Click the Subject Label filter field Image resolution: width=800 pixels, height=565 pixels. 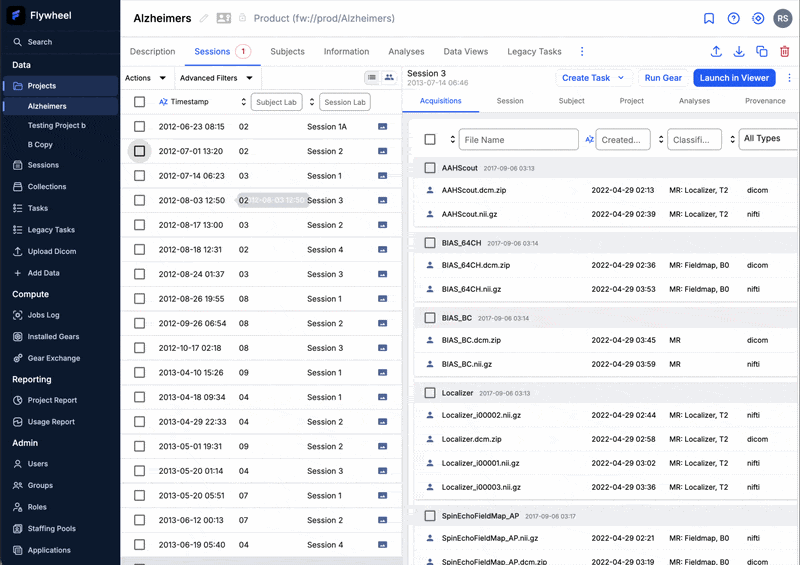coord(277,102)
